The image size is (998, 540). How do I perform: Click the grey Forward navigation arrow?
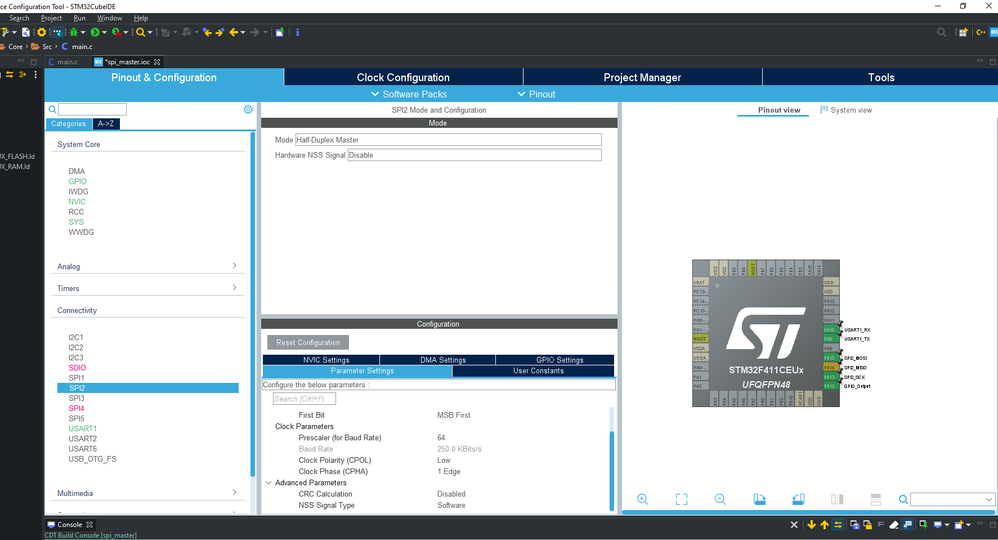click(255, 32)
